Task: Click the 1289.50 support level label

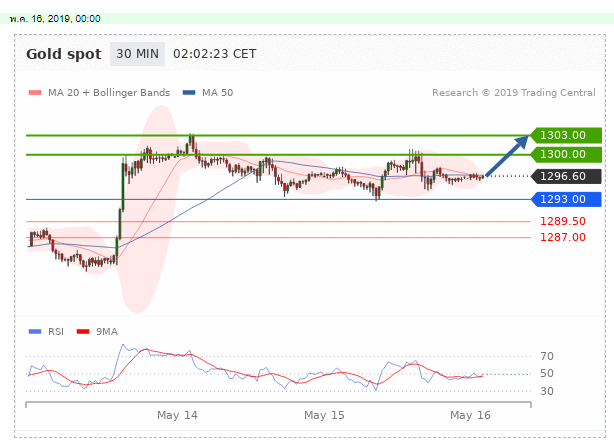Action: pos(563,221)
